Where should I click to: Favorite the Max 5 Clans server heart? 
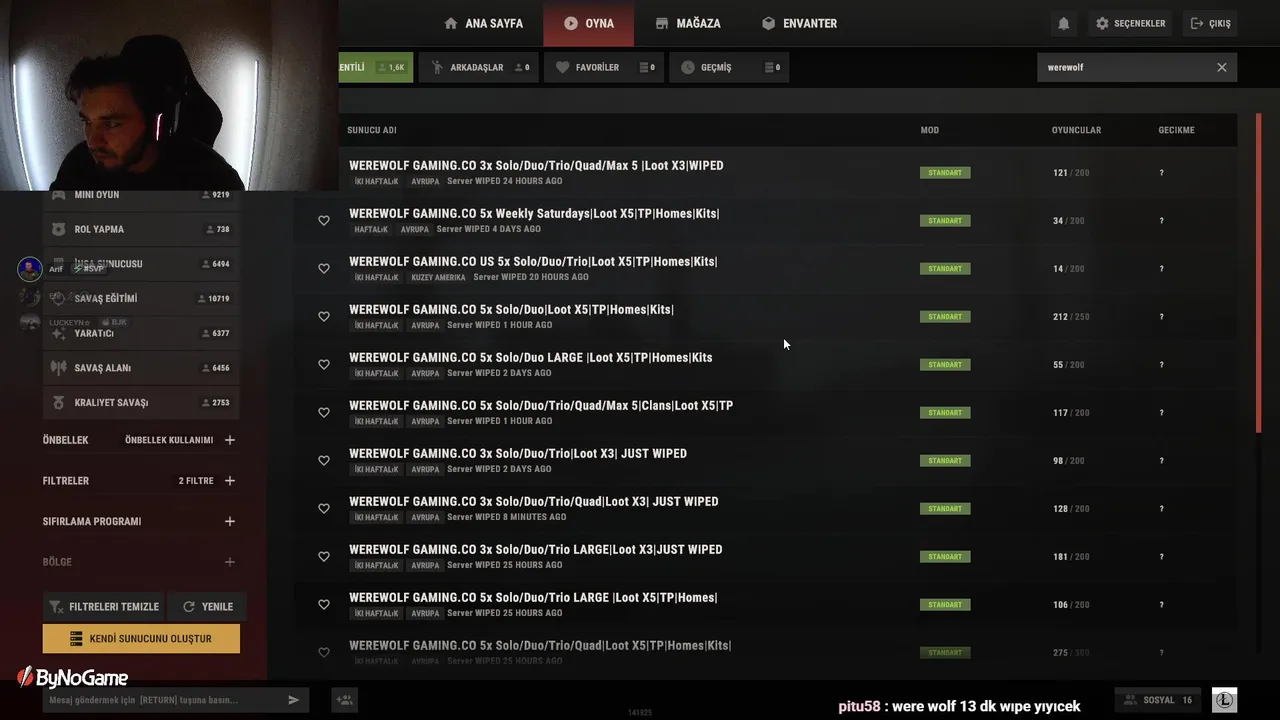click(324, 413)
